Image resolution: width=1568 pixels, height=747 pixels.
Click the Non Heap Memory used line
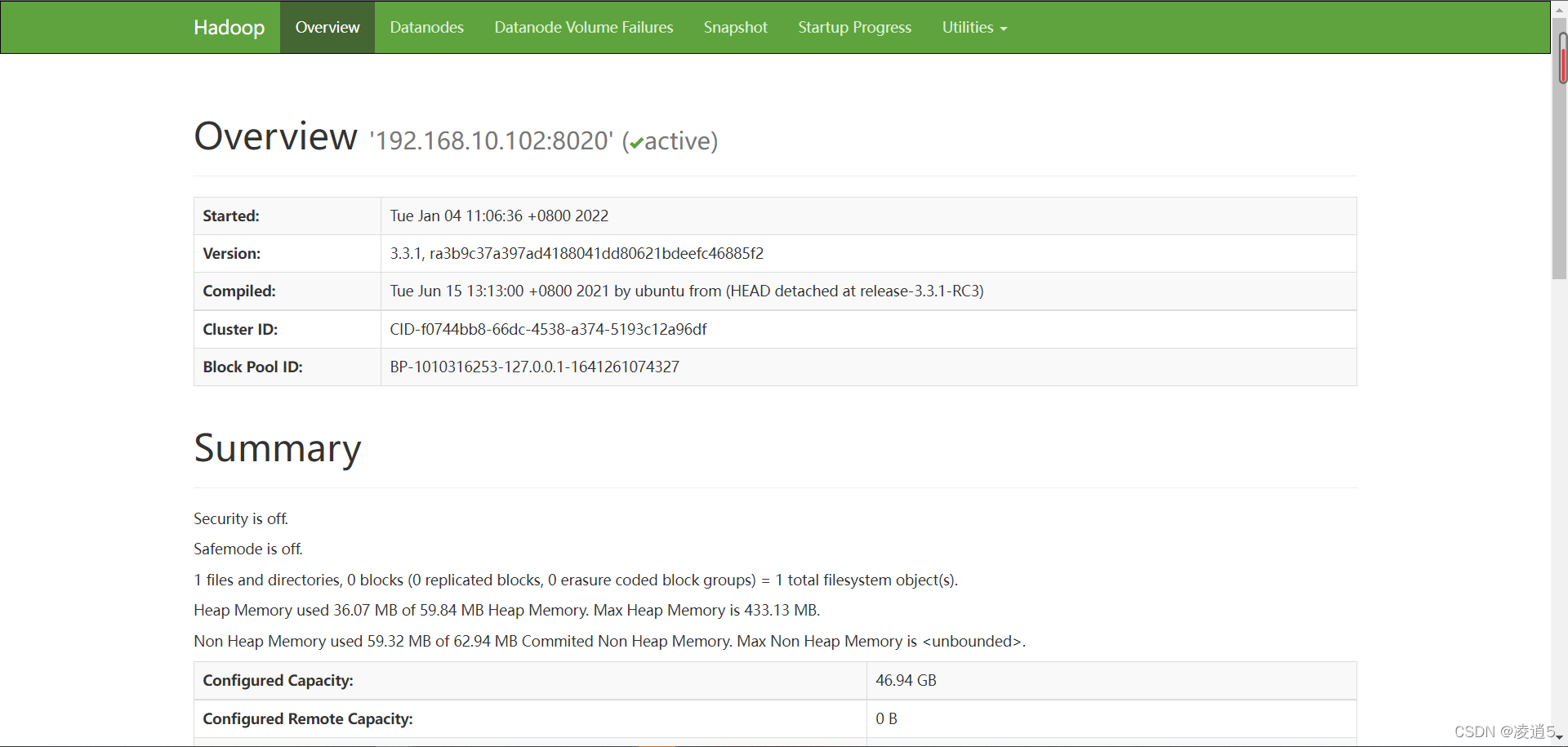[610, 641]
